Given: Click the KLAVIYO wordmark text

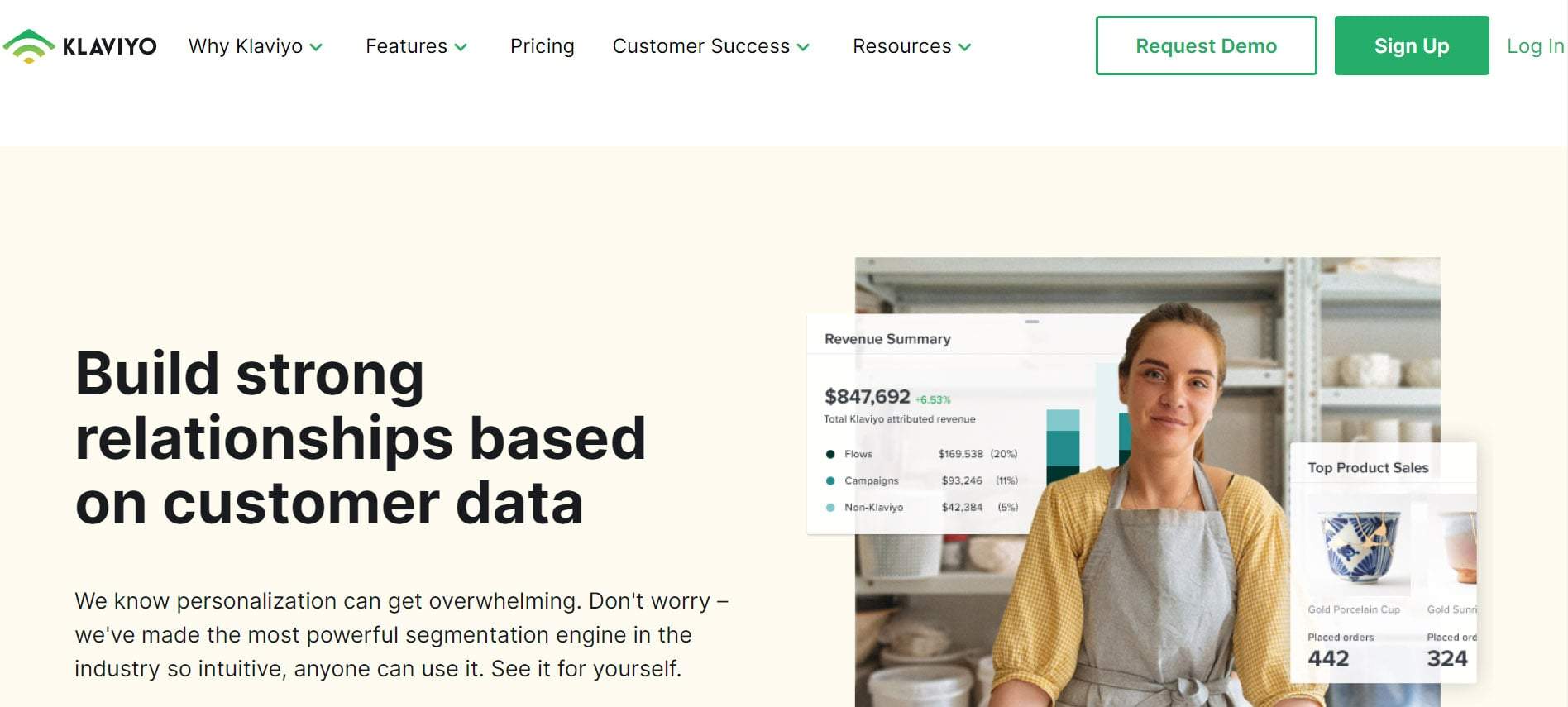Looking at the screenshot, I should (x=110, y=46).
